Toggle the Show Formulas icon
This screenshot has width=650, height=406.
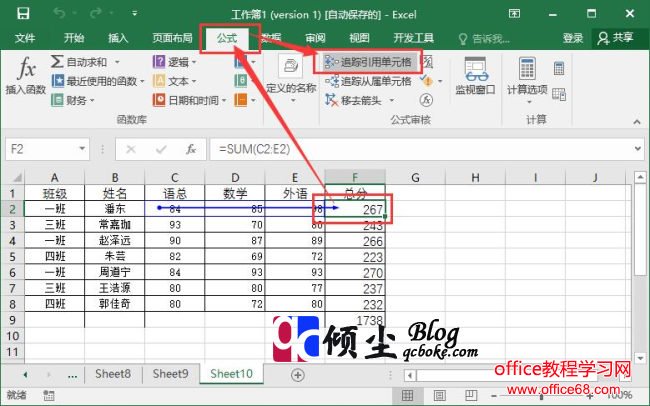coord(428,62)
